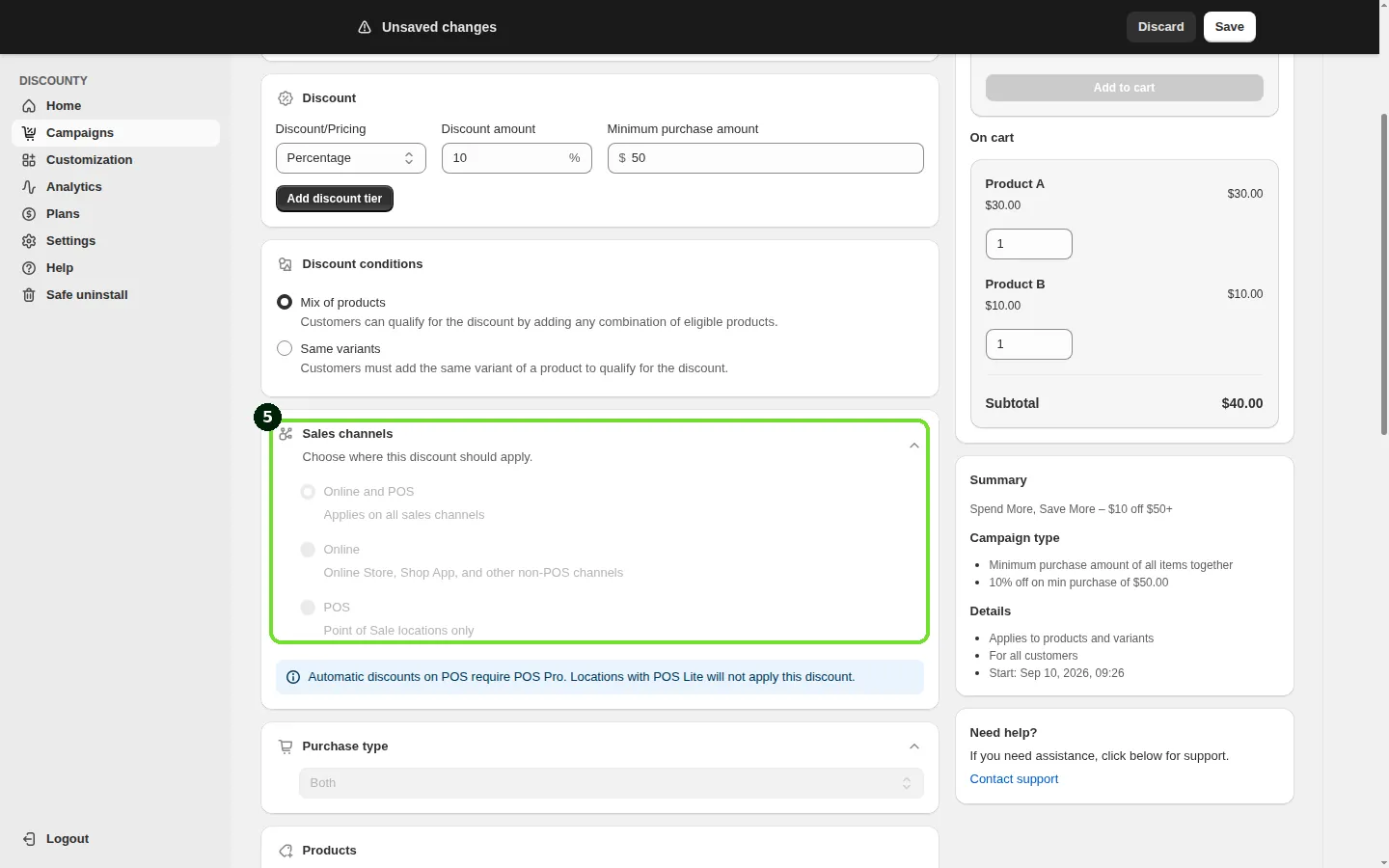Open the Contact support link

tap(1014, 779)
